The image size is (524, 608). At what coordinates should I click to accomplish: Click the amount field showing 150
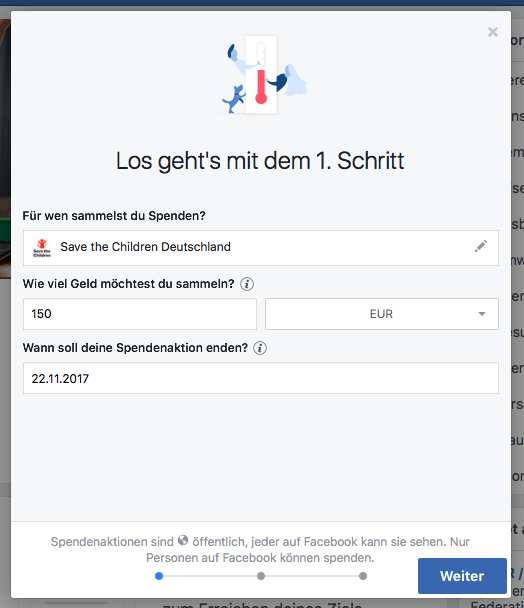[140, 314]
